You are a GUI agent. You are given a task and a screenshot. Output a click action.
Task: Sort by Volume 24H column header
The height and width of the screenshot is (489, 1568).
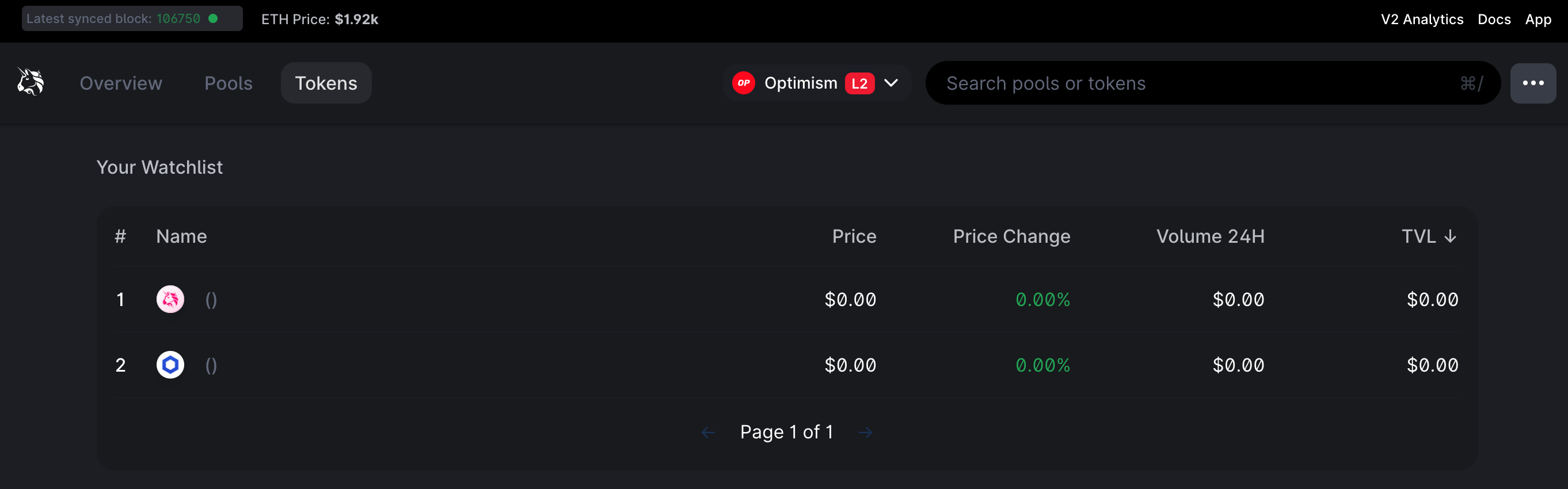coord(1210,236)
